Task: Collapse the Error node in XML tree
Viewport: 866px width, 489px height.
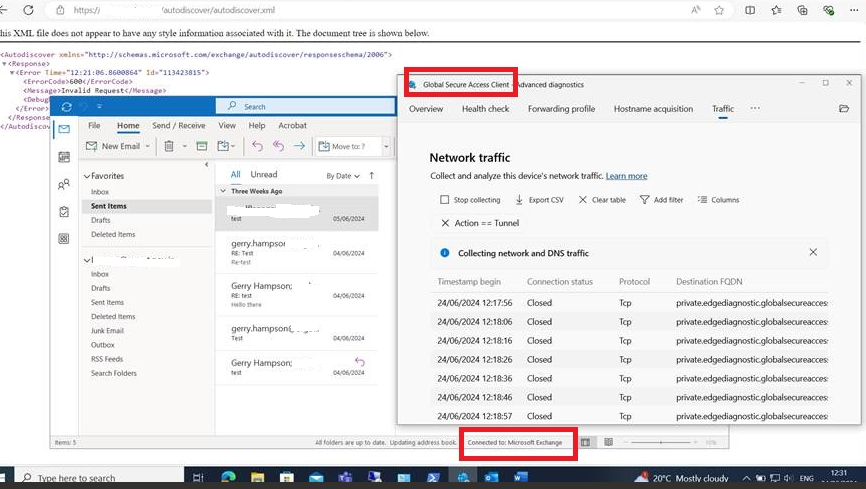Action: (x=12, y=72)
